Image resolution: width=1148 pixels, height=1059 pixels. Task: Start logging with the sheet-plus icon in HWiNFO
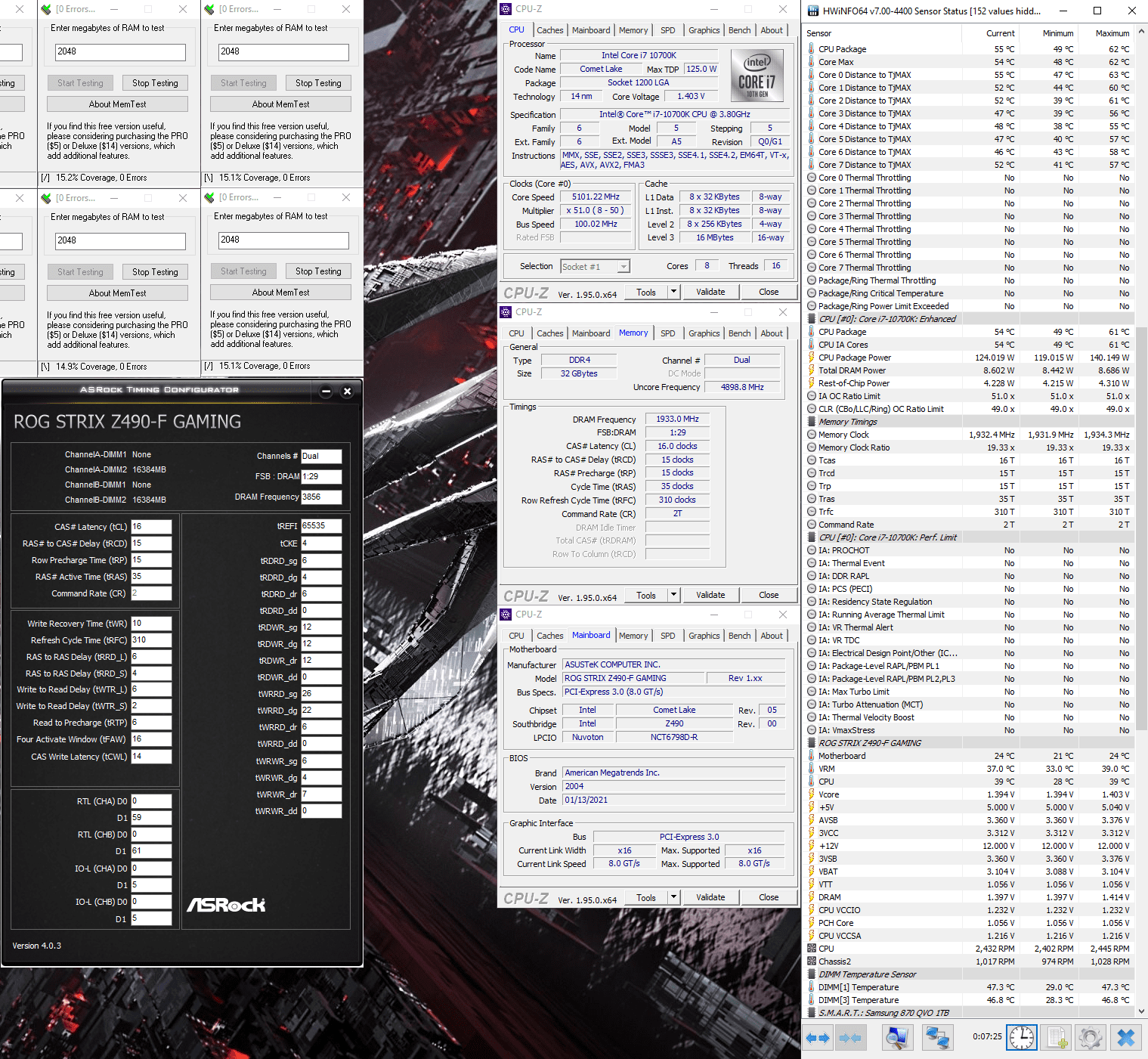1056,1038
